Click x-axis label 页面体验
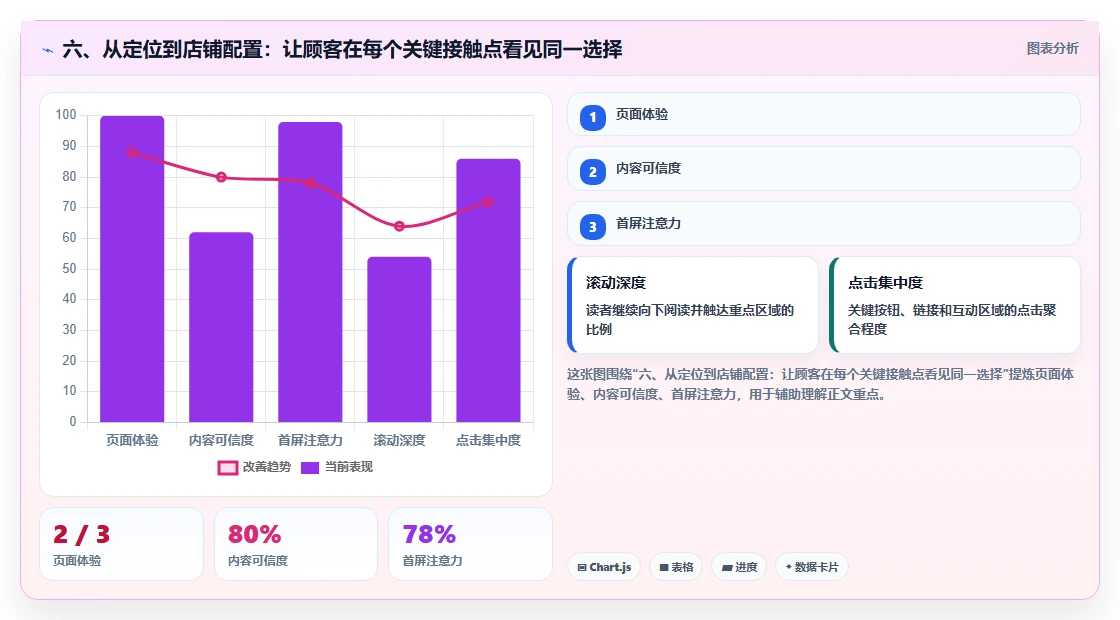 pos(132,440)
